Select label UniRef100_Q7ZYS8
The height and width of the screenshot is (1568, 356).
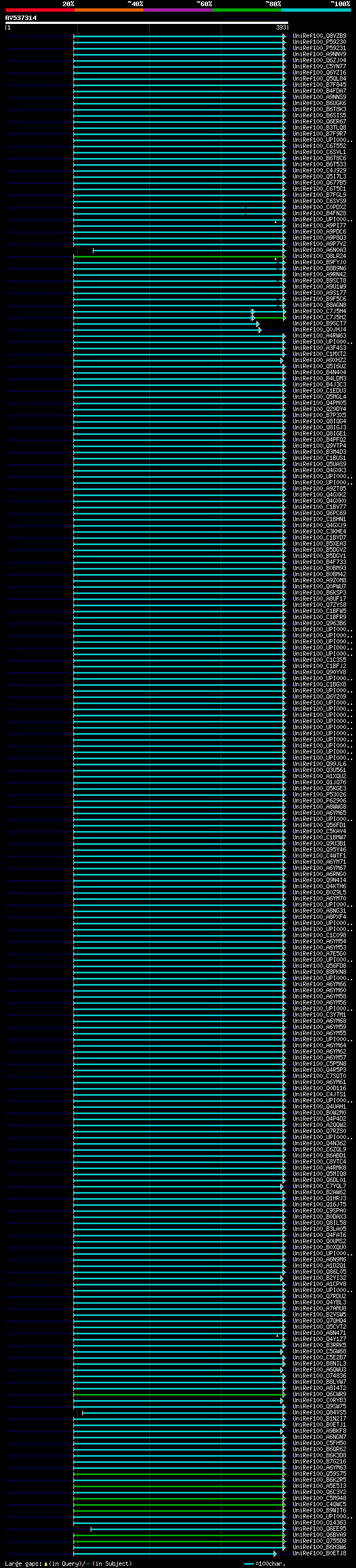pyautogui.click(x=319, y=605)
